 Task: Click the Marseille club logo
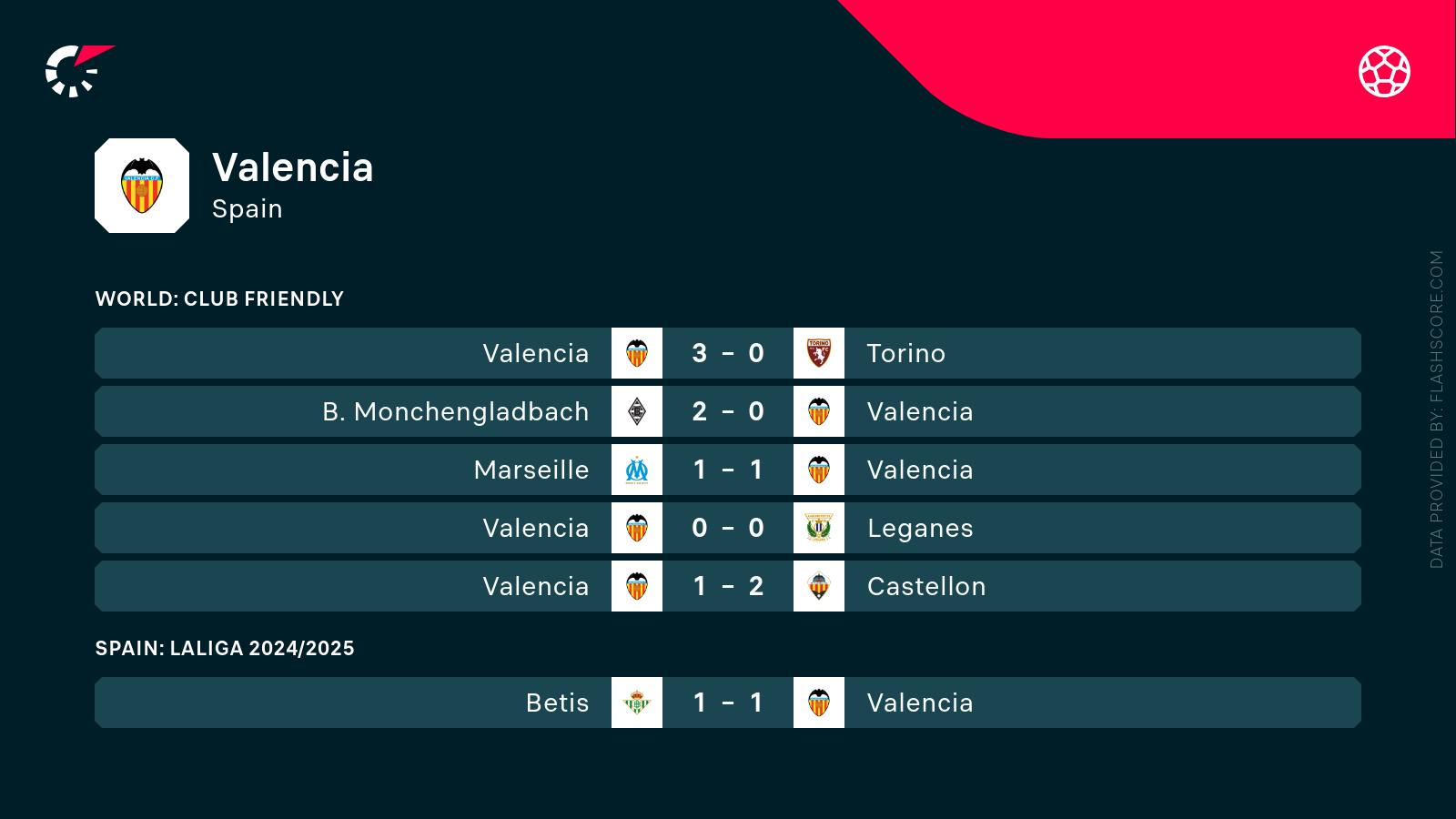(x=637, y=470)
